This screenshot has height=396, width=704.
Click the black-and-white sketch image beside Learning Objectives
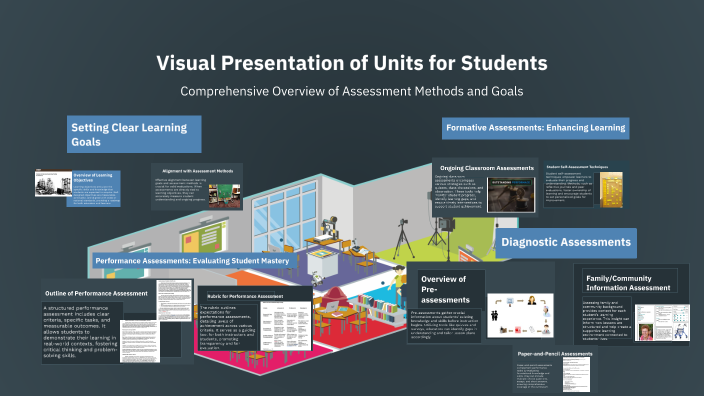53,183
